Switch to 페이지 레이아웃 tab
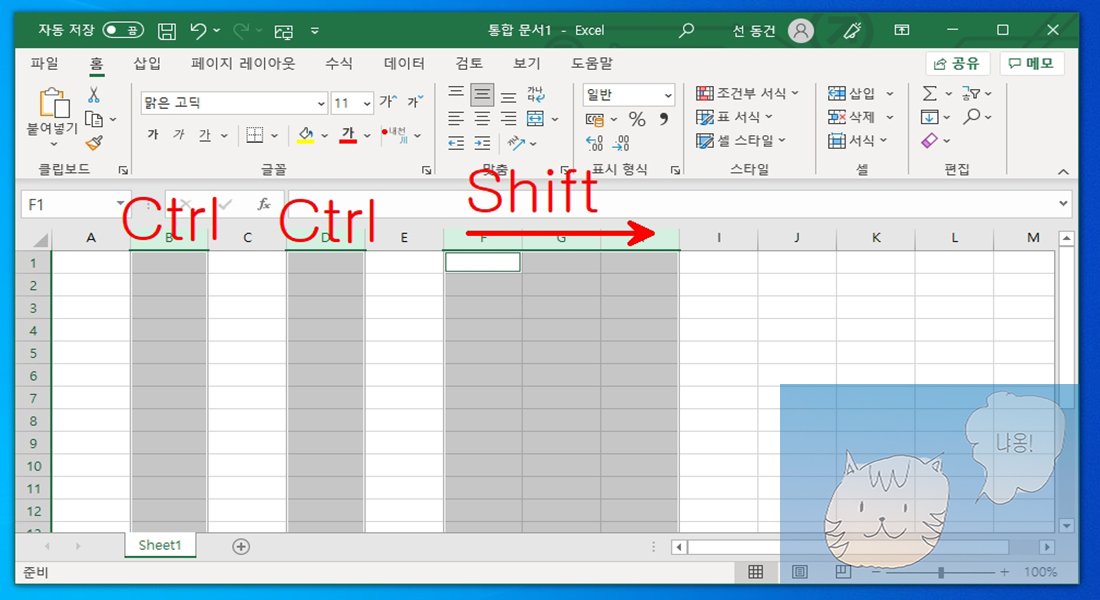The image size is (1100, 600). 243,63
